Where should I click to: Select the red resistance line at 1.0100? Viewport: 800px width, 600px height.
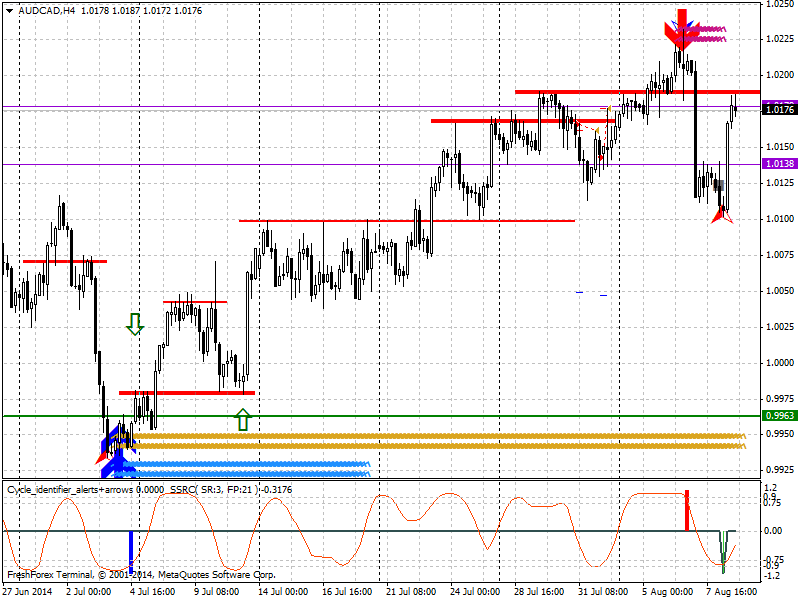pos(407,221)
